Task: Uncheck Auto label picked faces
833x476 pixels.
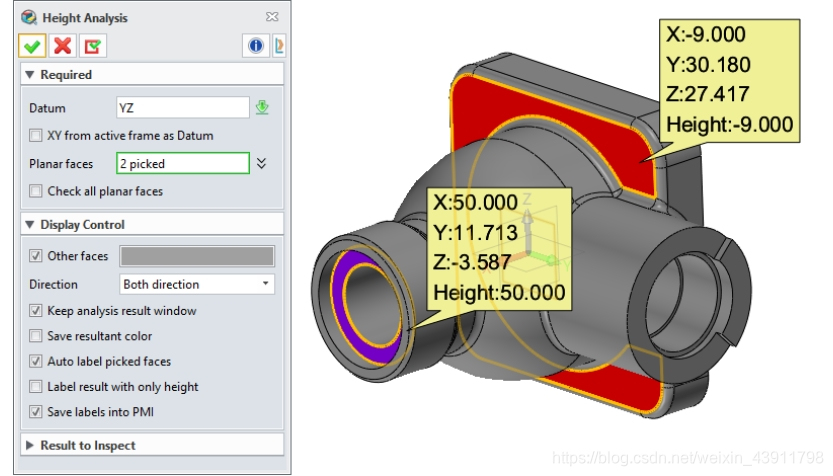Action: point(36,362)
